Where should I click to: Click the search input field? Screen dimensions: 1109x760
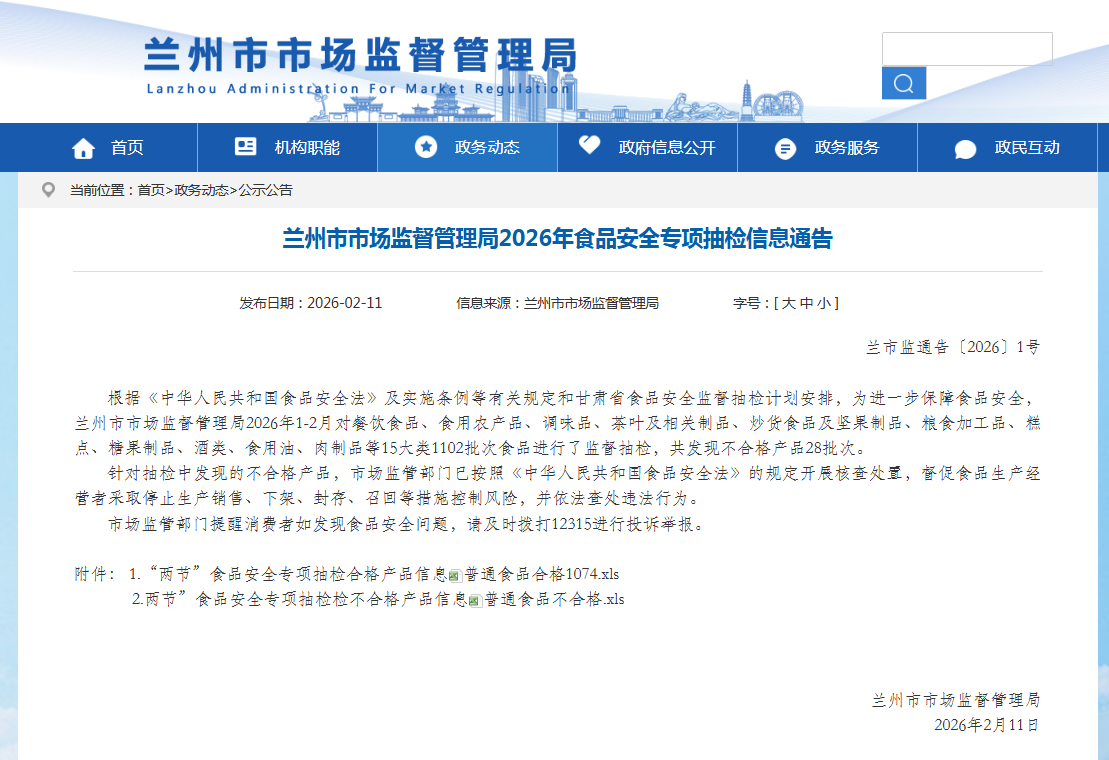click(x=966, y=48)
